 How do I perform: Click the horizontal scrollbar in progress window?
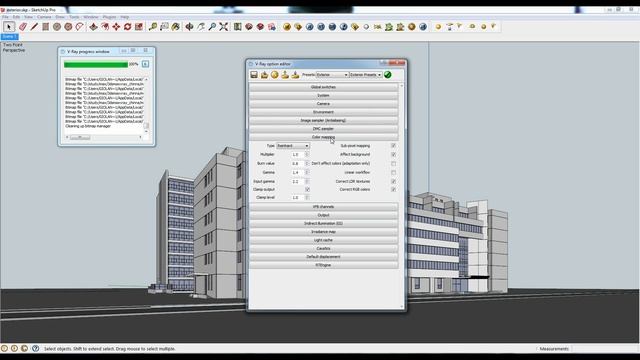click(104, 138)
